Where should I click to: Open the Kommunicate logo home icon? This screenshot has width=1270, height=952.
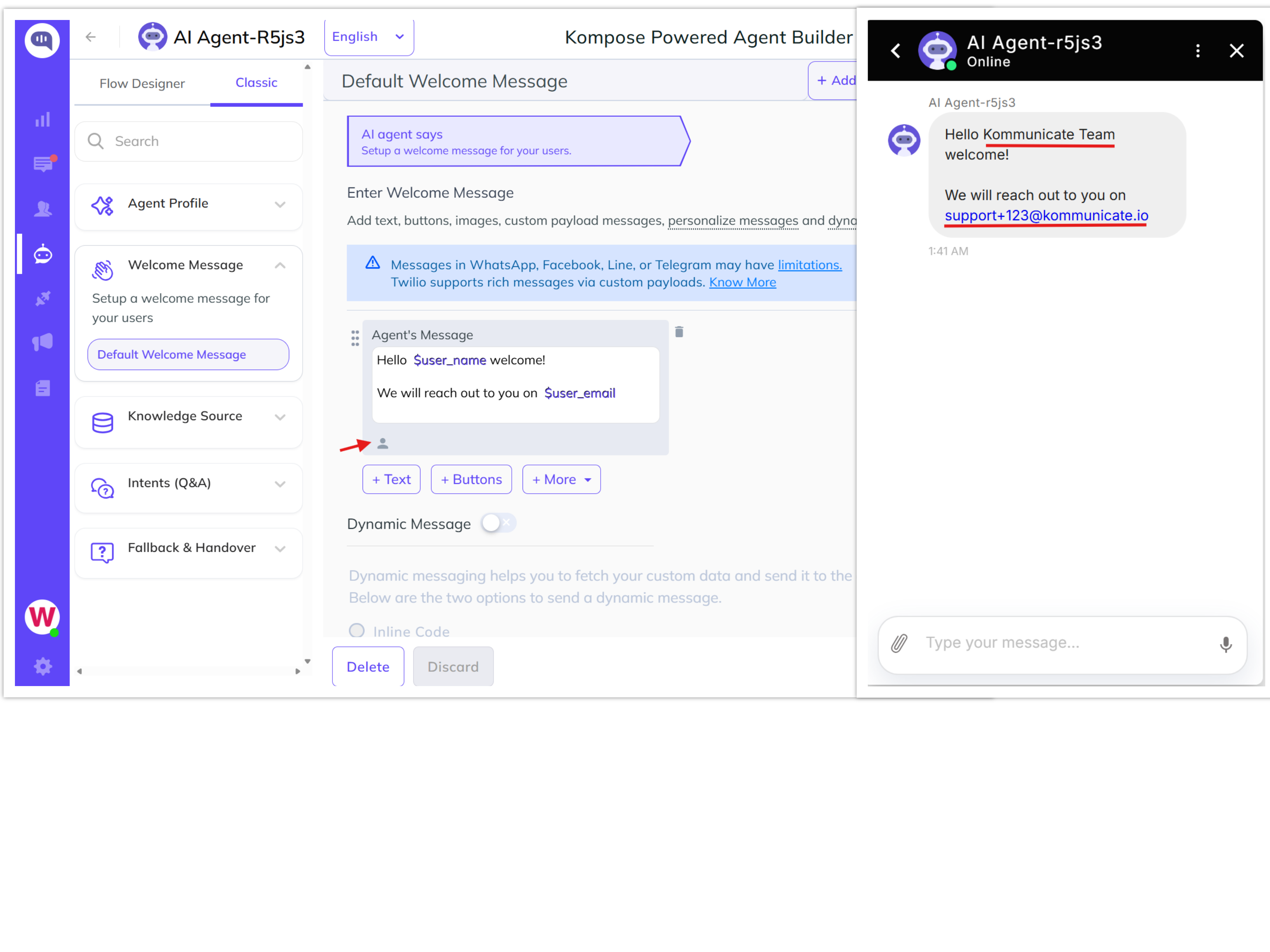tap(42, 40)
